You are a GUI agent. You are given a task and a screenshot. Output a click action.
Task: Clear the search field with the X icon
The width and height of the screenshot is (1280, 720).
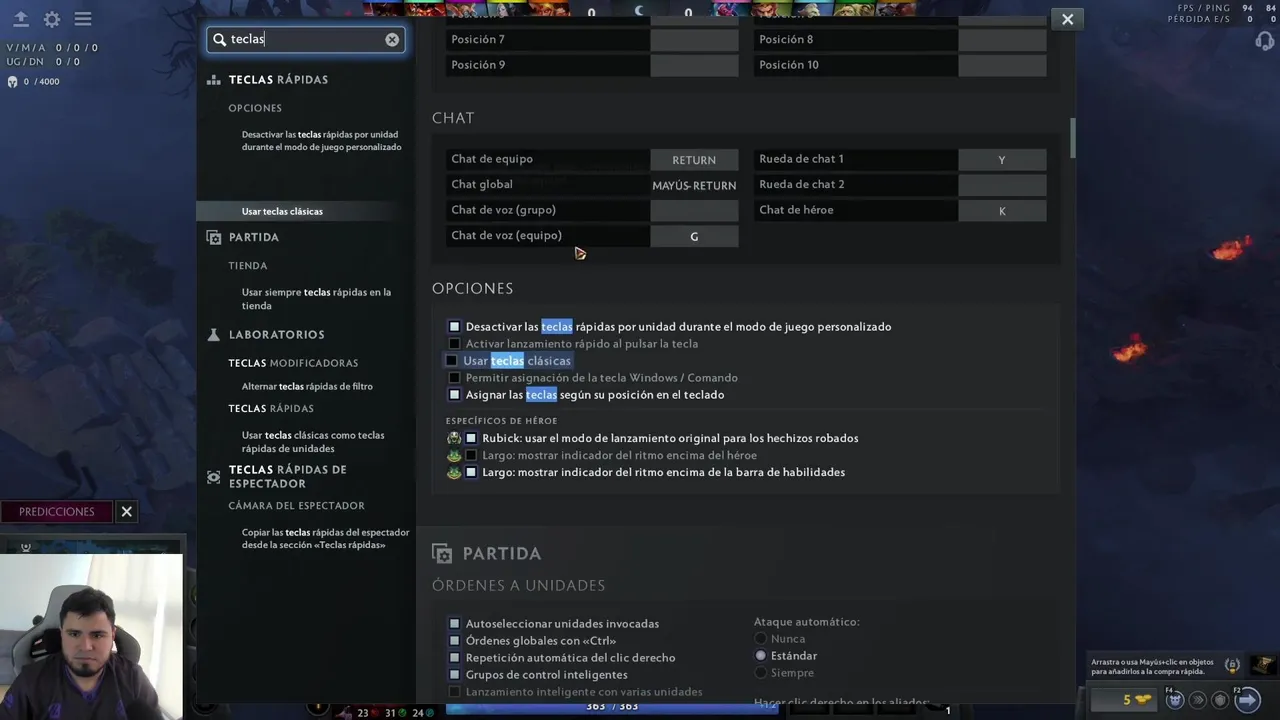392,40
